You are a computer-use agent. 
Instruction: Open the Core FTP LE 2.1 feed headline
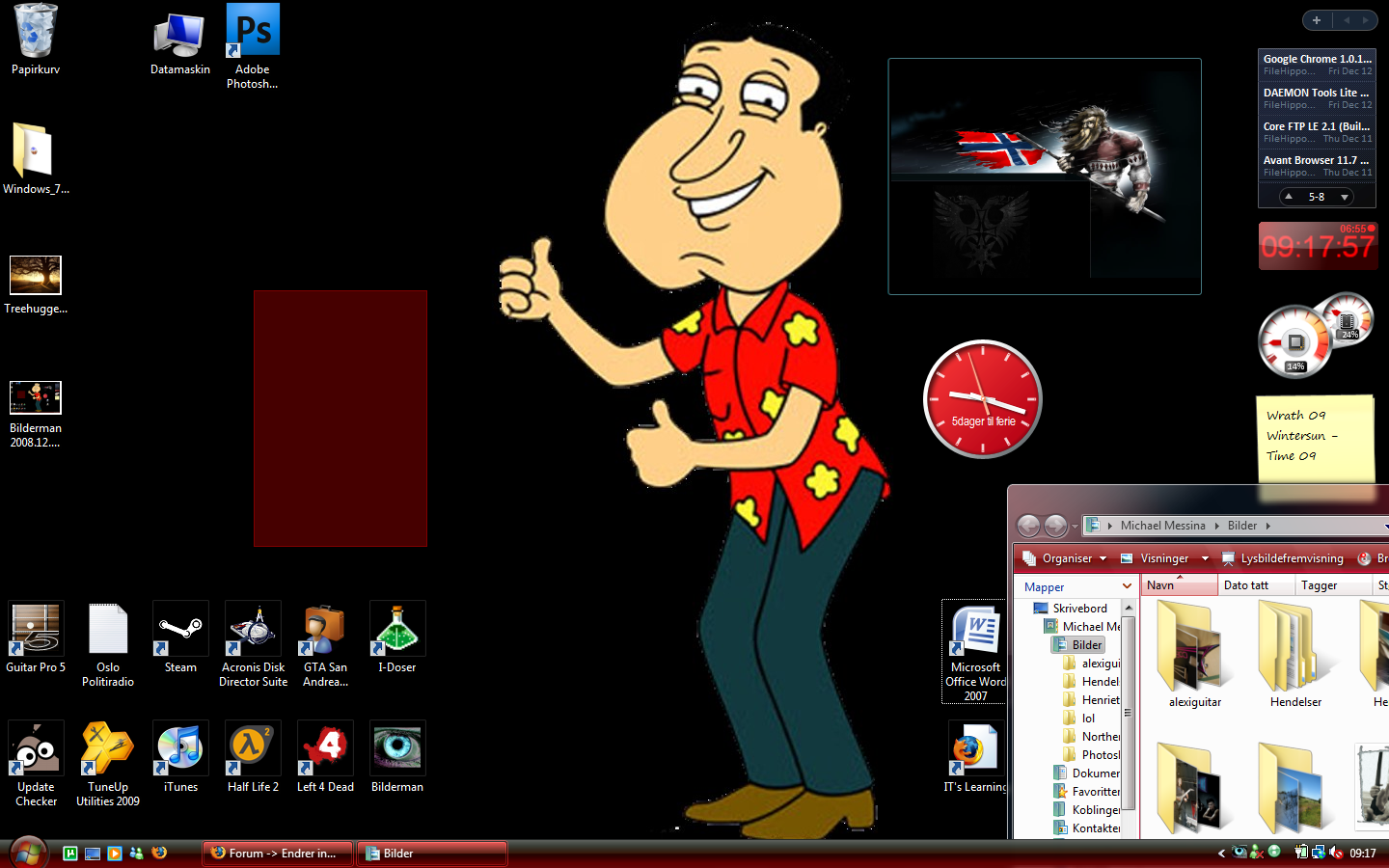coord(1317,126)
